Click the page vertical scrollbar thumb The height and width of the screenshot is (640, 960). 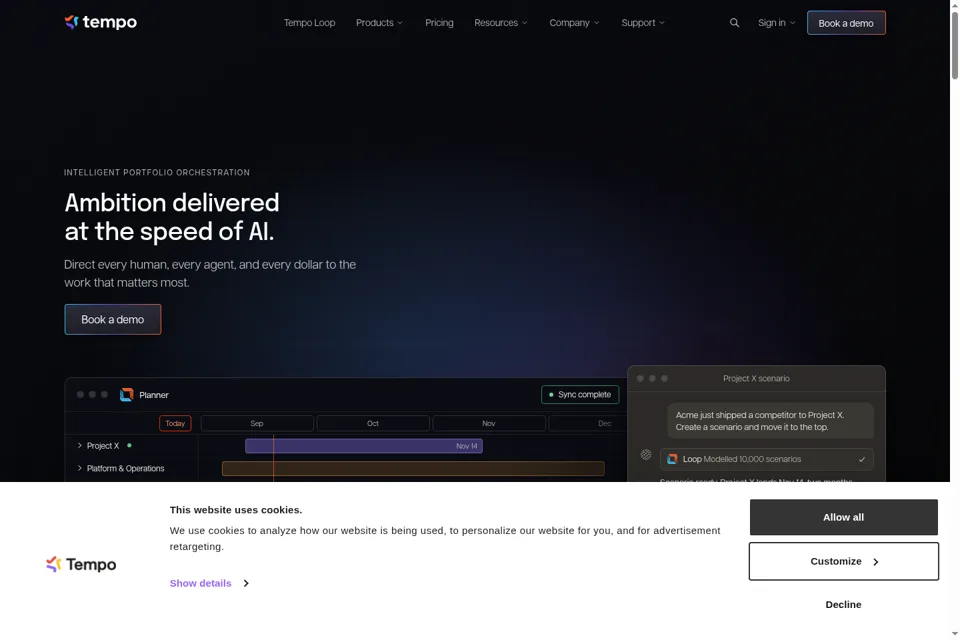coord(954,46)
